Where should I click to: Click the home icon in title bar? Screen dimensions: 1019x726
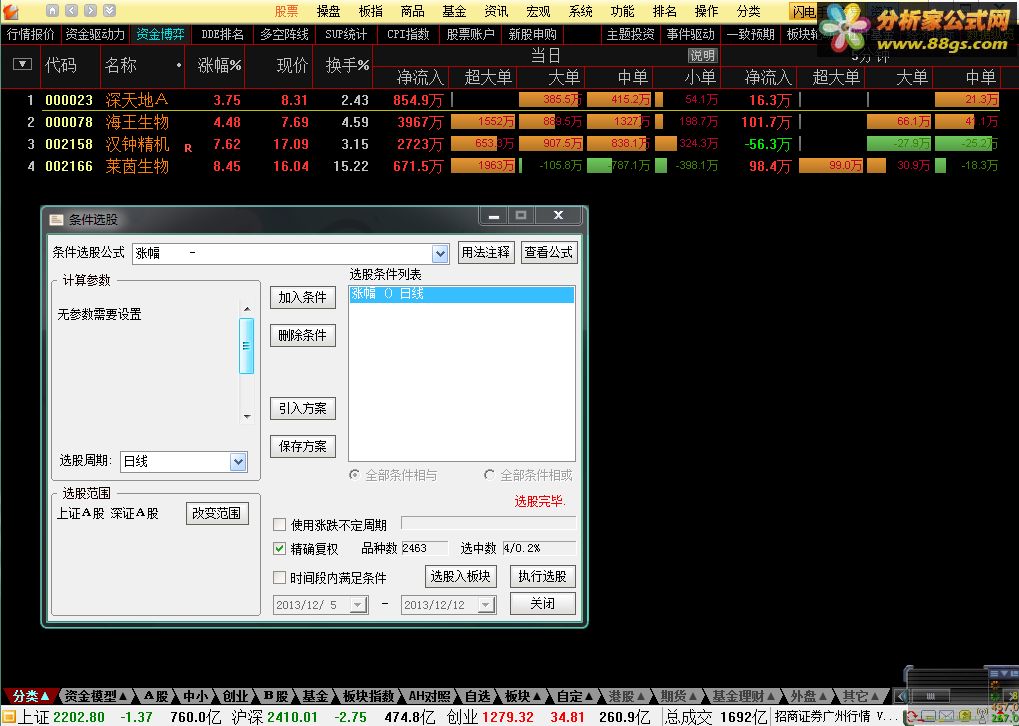click(x=53, y=10)
